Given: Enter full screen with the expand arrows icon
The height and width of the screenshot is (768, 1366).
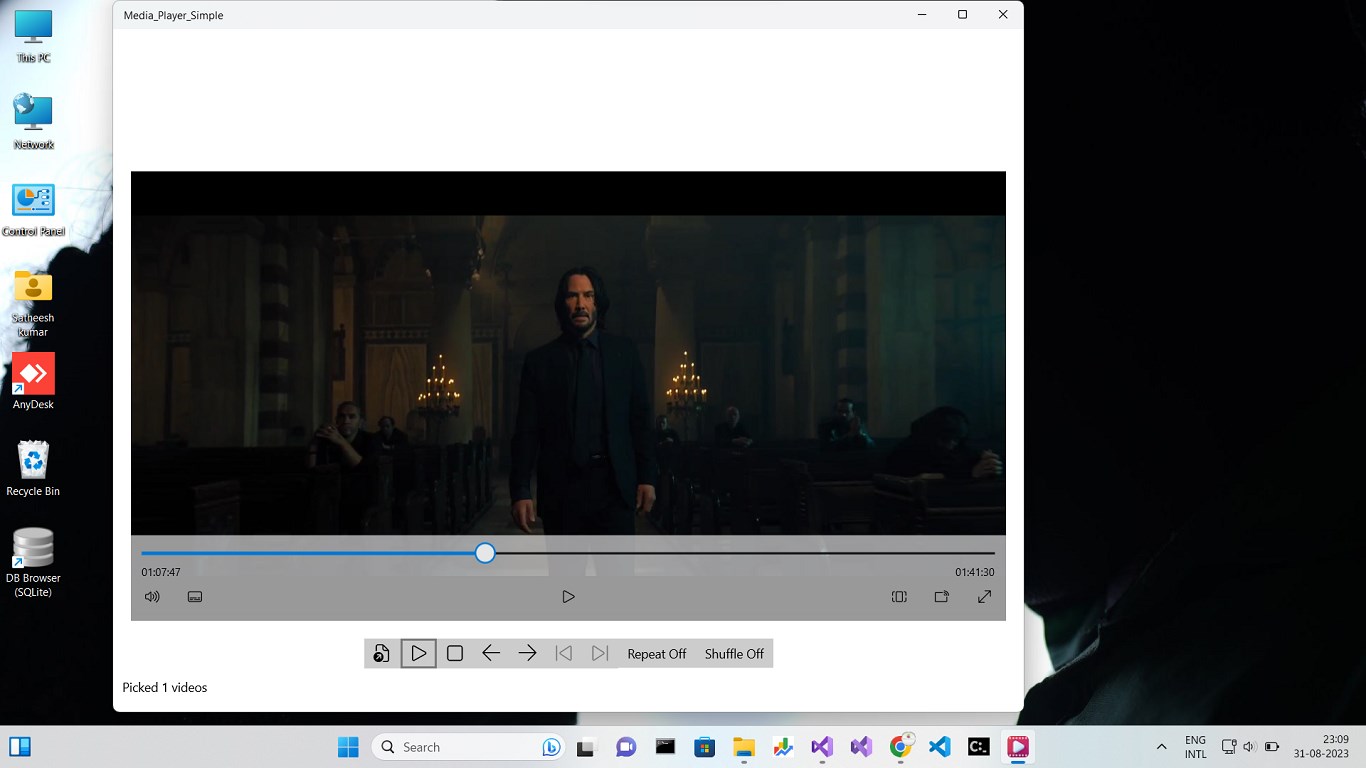Looking at the screenshot, I should [x=984, y=597].
